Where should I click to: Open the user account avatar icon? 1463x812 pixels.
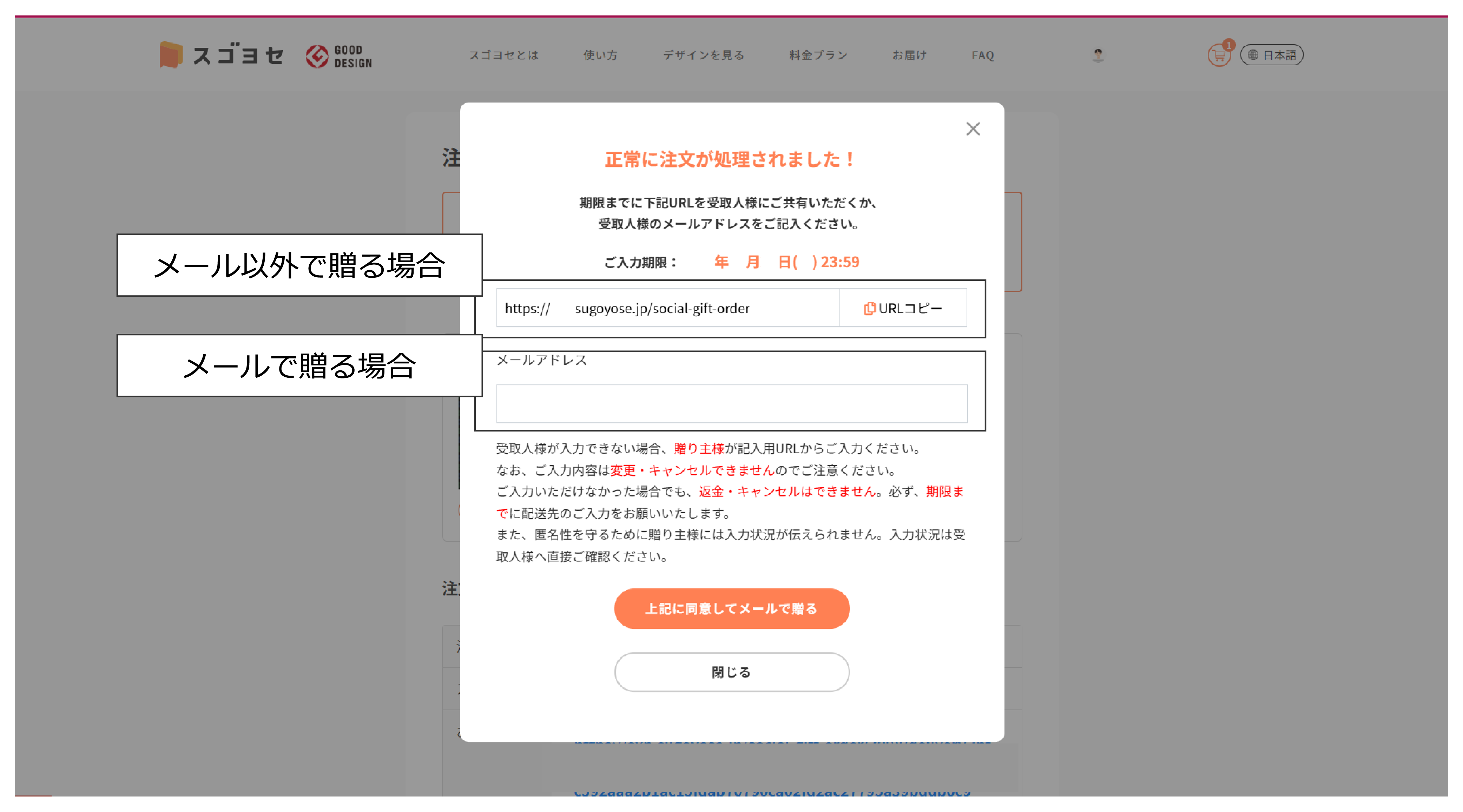1098,55
